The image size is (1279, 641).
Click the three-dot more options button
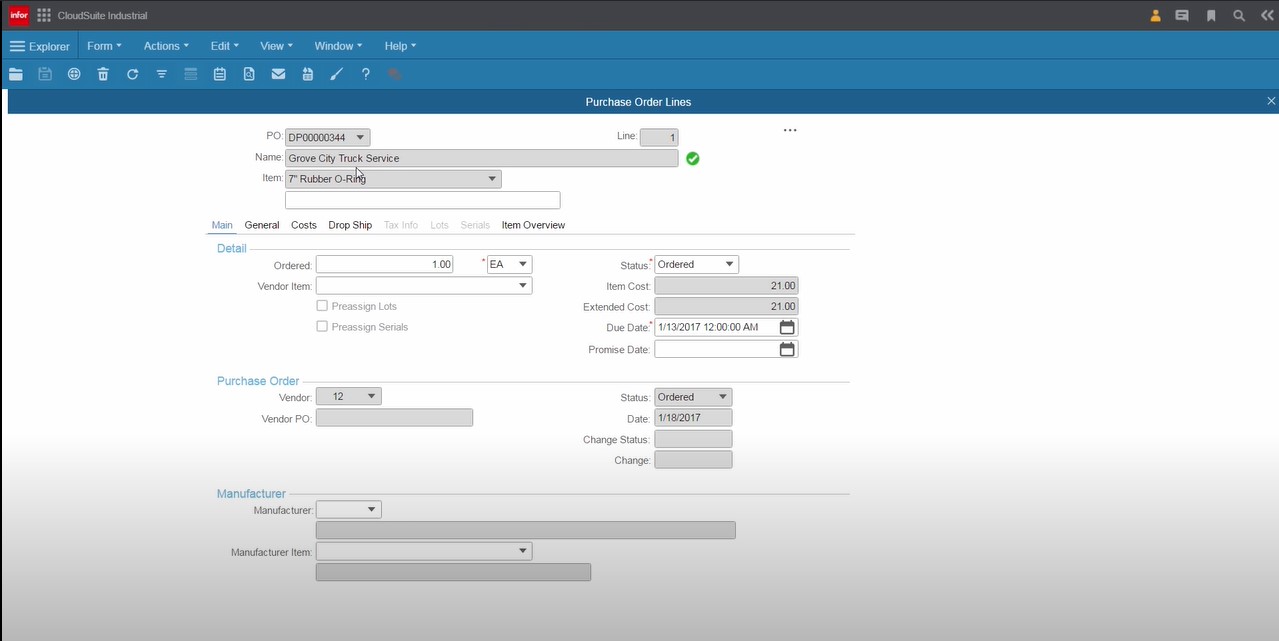point(790,131)
